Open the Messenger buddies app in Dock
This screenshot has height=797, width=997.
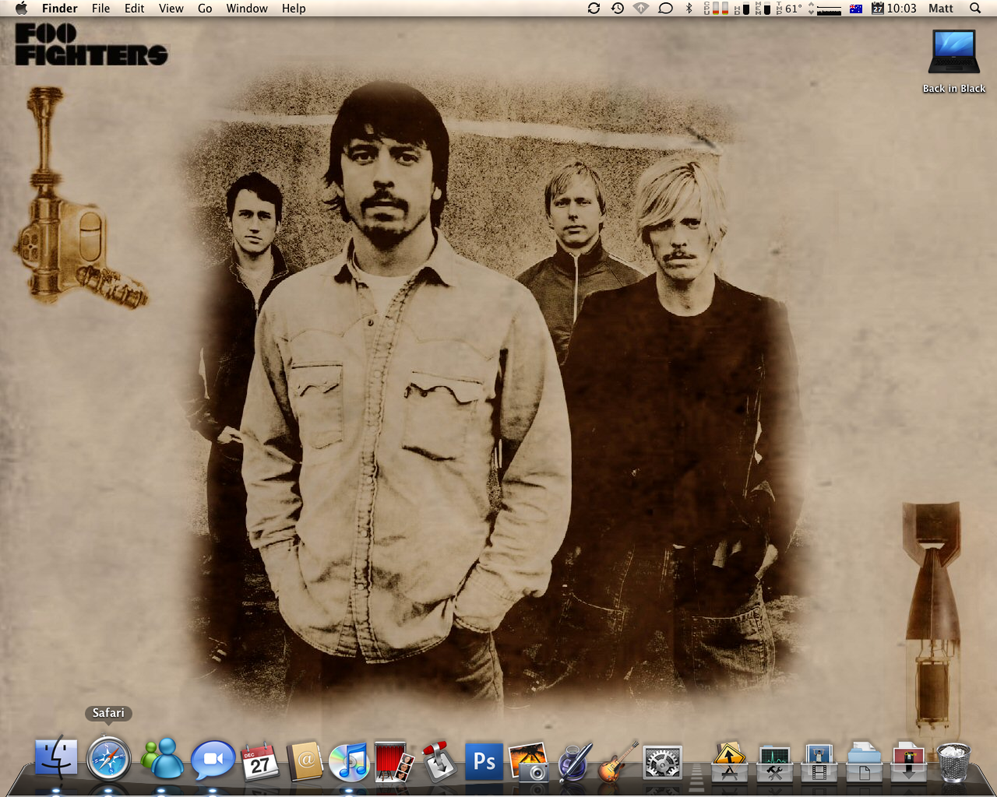pyautogui.click(x=162, y=758)
